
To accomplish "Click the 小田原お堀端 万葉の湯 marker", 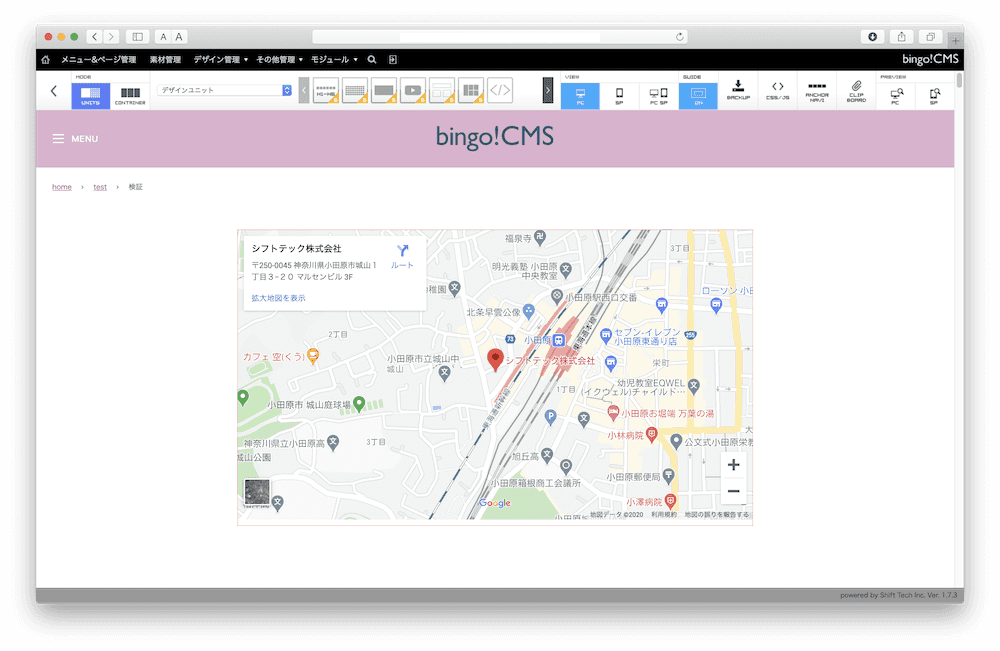I will (x=613, y=413).
